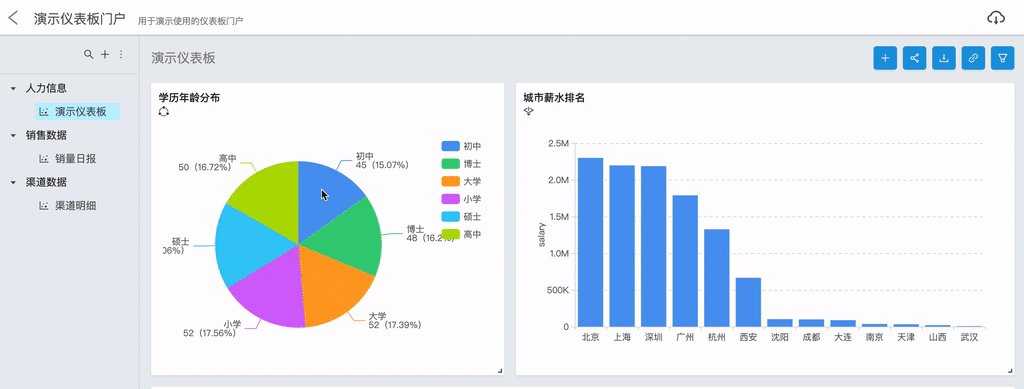Click the back arrow beside 演示仪表板门户
The image size is (1024, 389).
click(x=13, y=18)
